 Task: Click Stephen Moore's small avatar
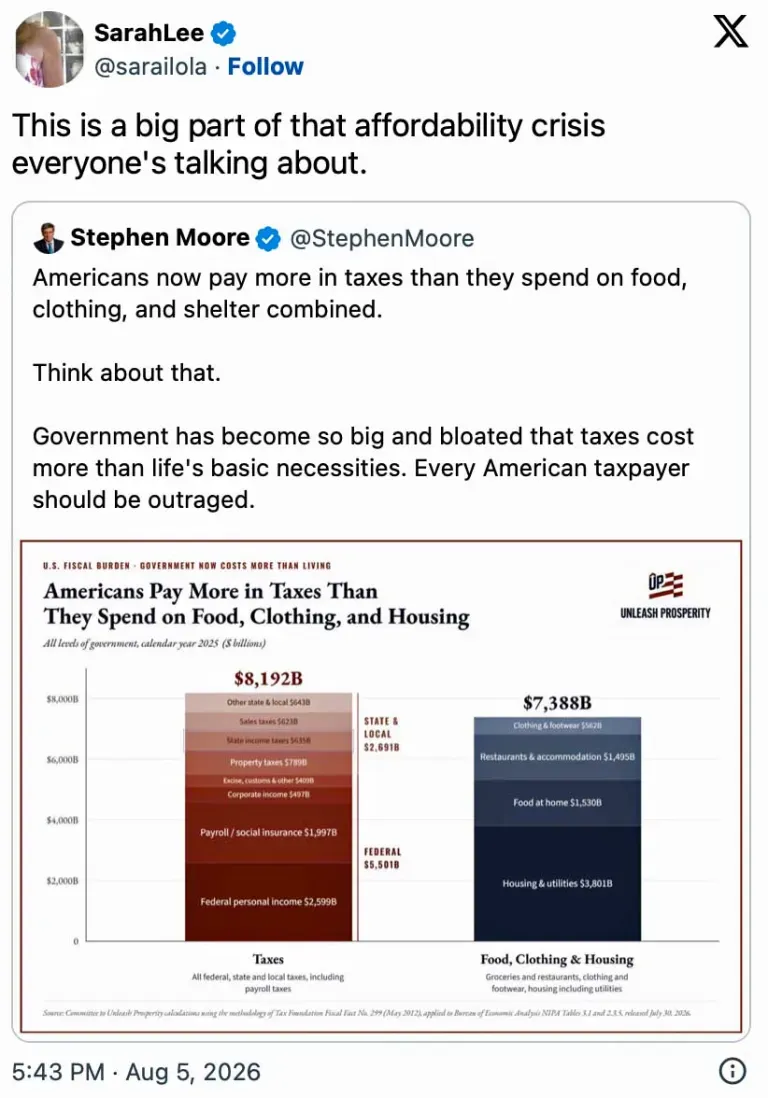[x=48, y=238]
